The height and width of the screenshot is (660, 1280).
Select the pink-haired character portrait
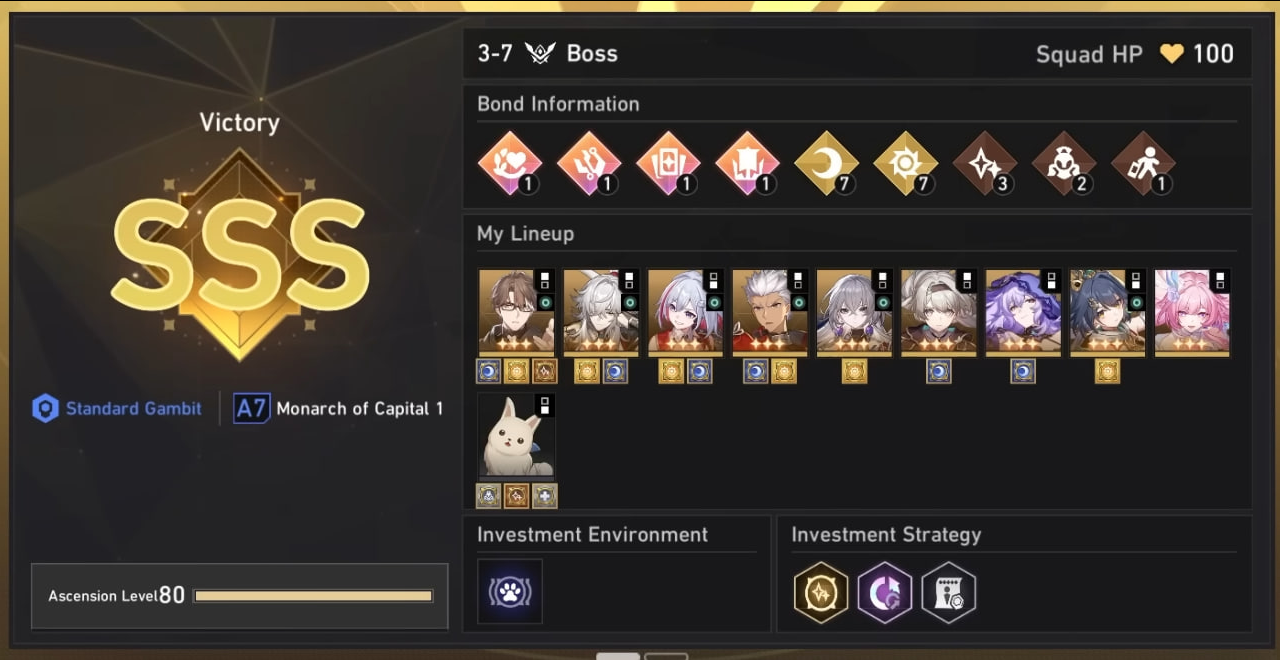coord(1192,311)
